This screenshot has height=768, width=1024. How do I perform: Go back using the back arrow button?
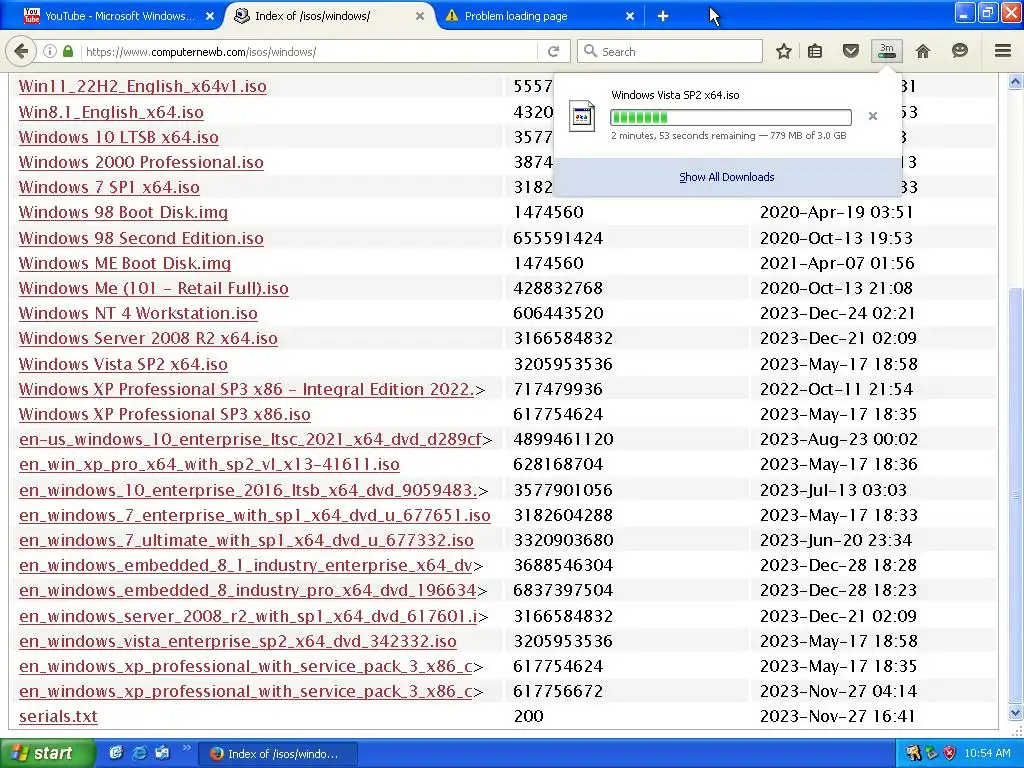[21, 51]
